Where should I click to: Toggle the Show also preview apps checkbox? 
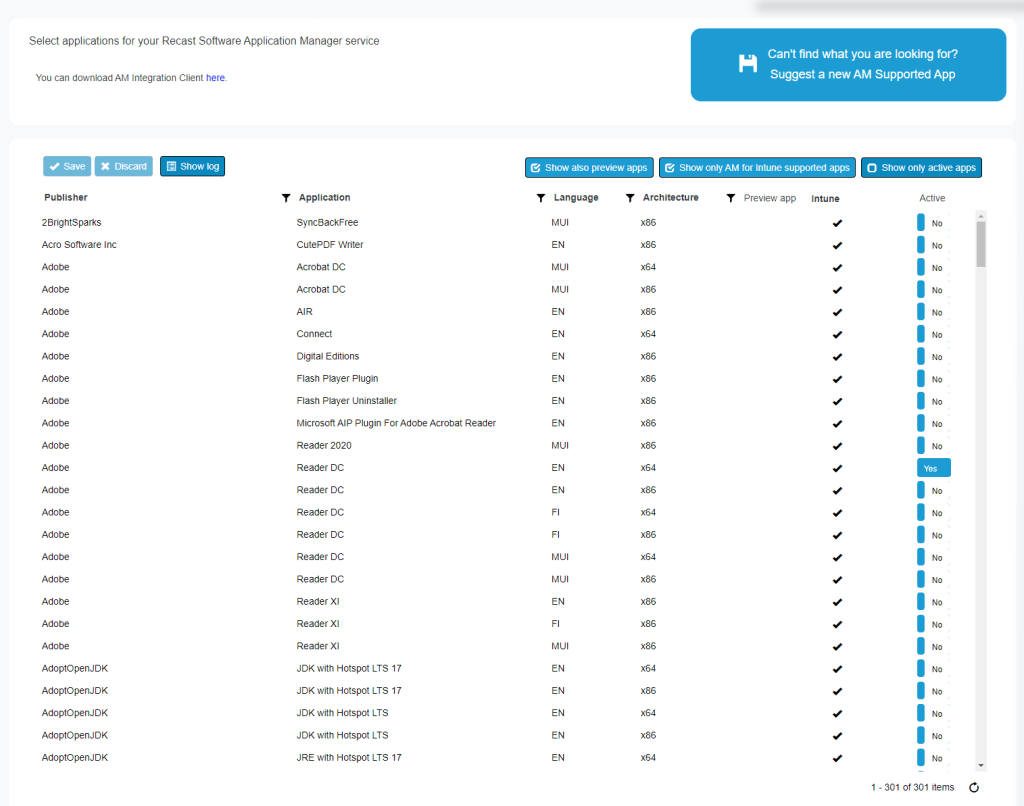click(x=536, y=168)
